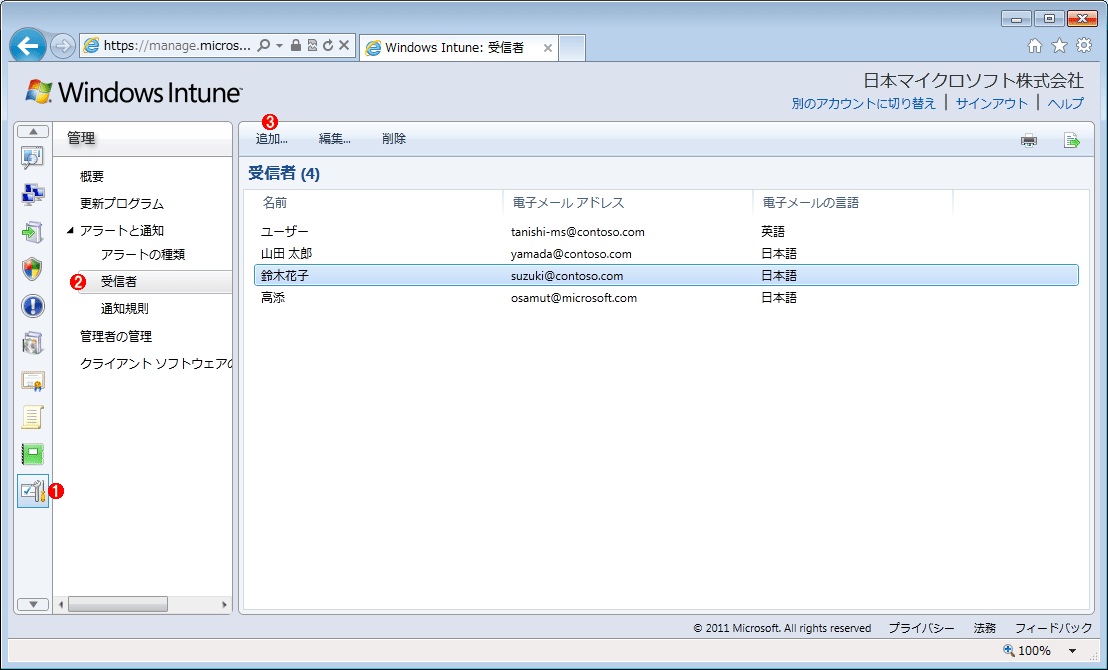Viewport: 1108px width, 670px height.
Task: Collapse the アラートと通知 tree node
Action: (70, 230)
